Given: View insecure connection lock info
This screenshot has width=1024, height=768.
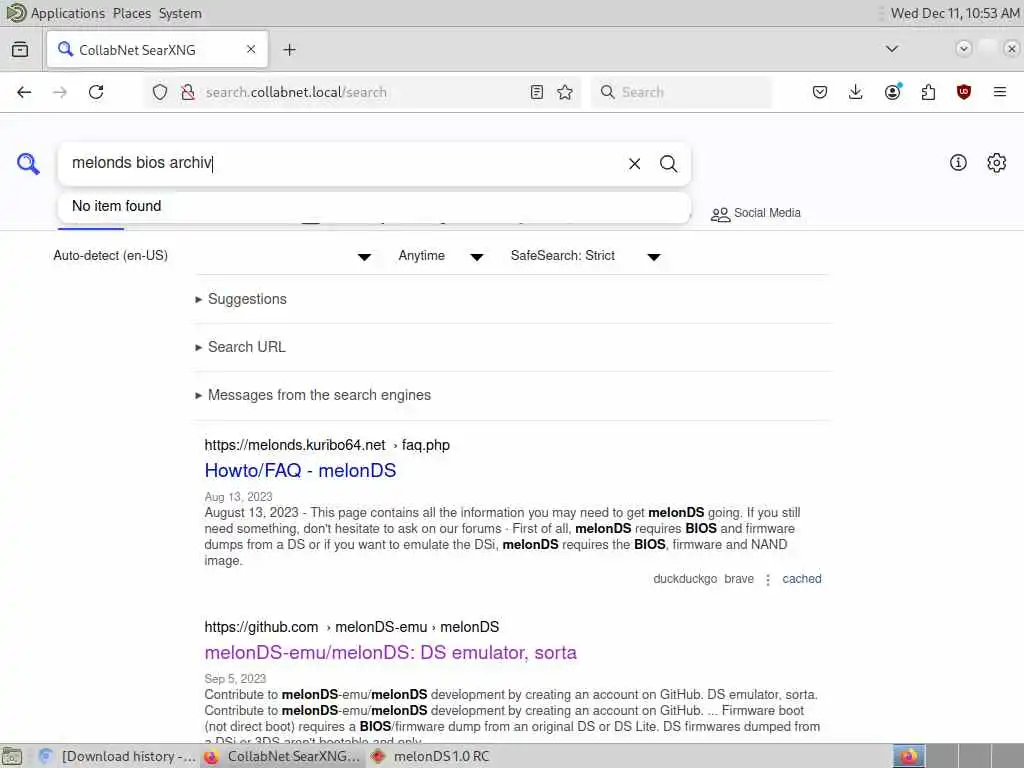Looking at the screenshot, I should tap(188, 92).
